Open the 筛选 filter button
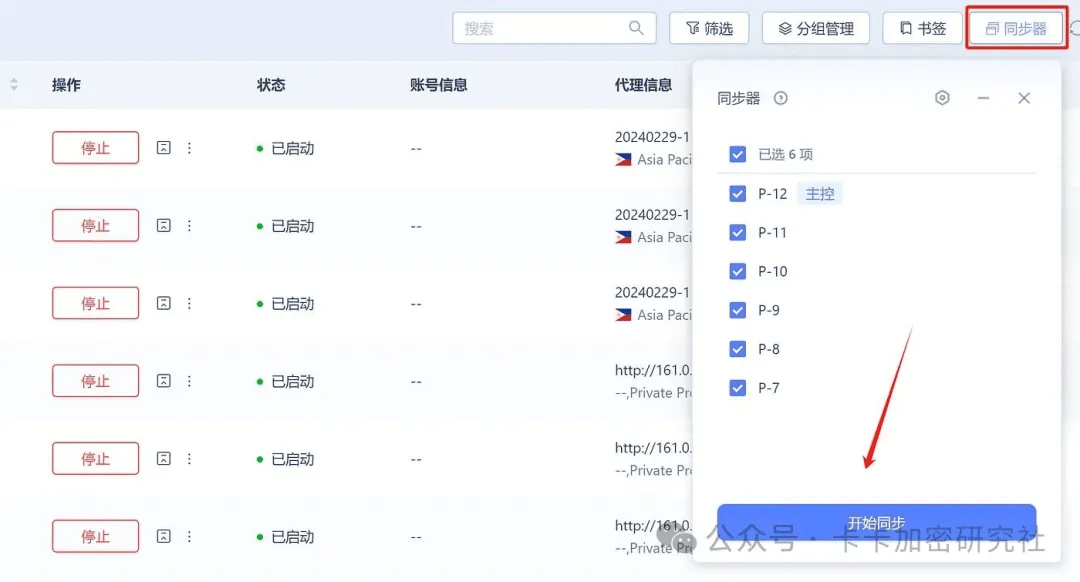 [x=710, y=29]
